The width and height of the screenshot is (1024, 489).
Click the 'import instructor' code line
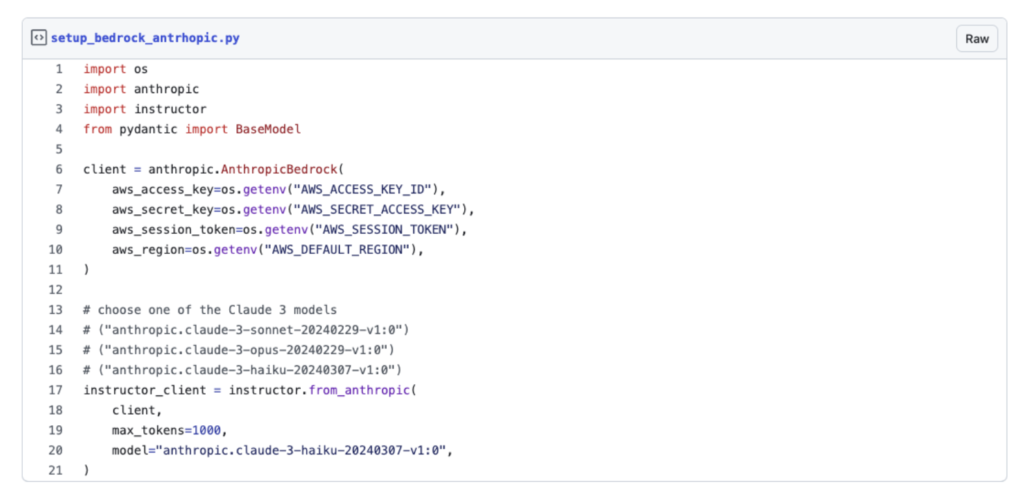145,109
